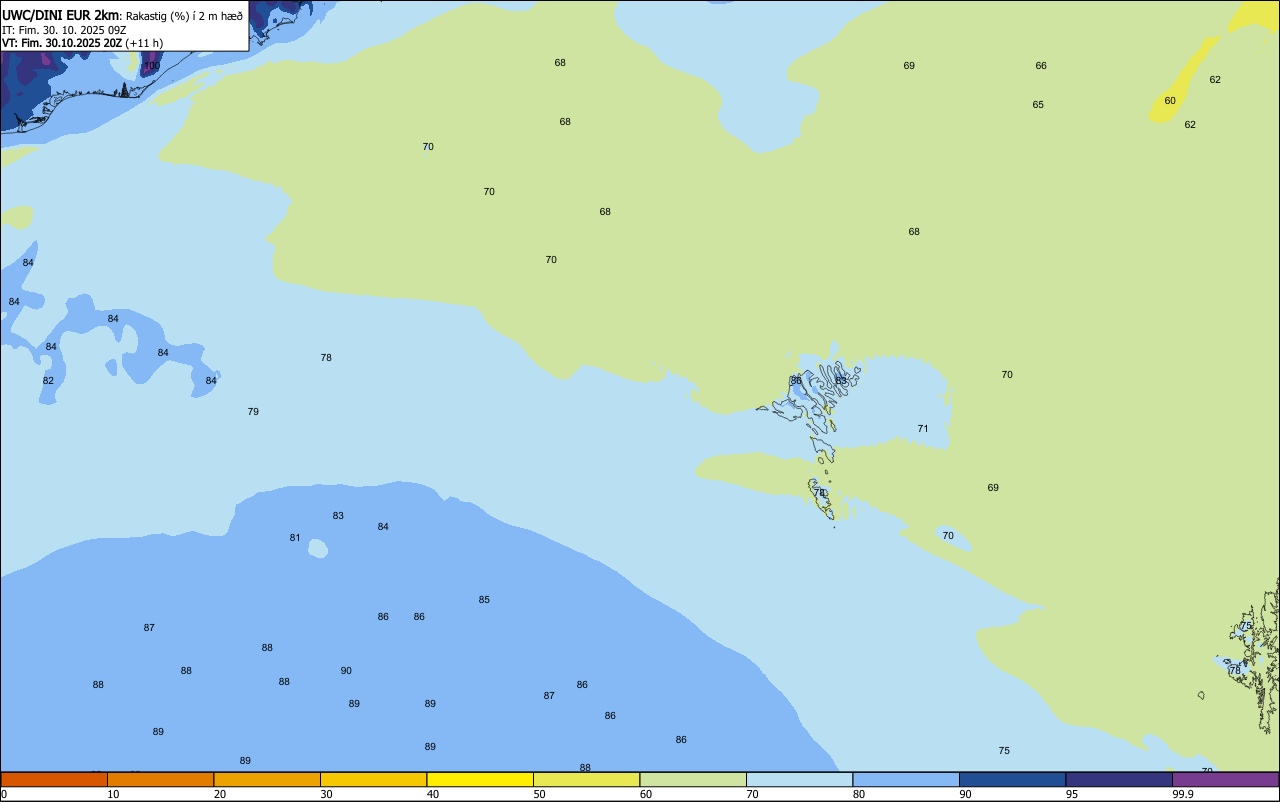
Task: Click the '90' humidity value
Action: tap(346, 671)
